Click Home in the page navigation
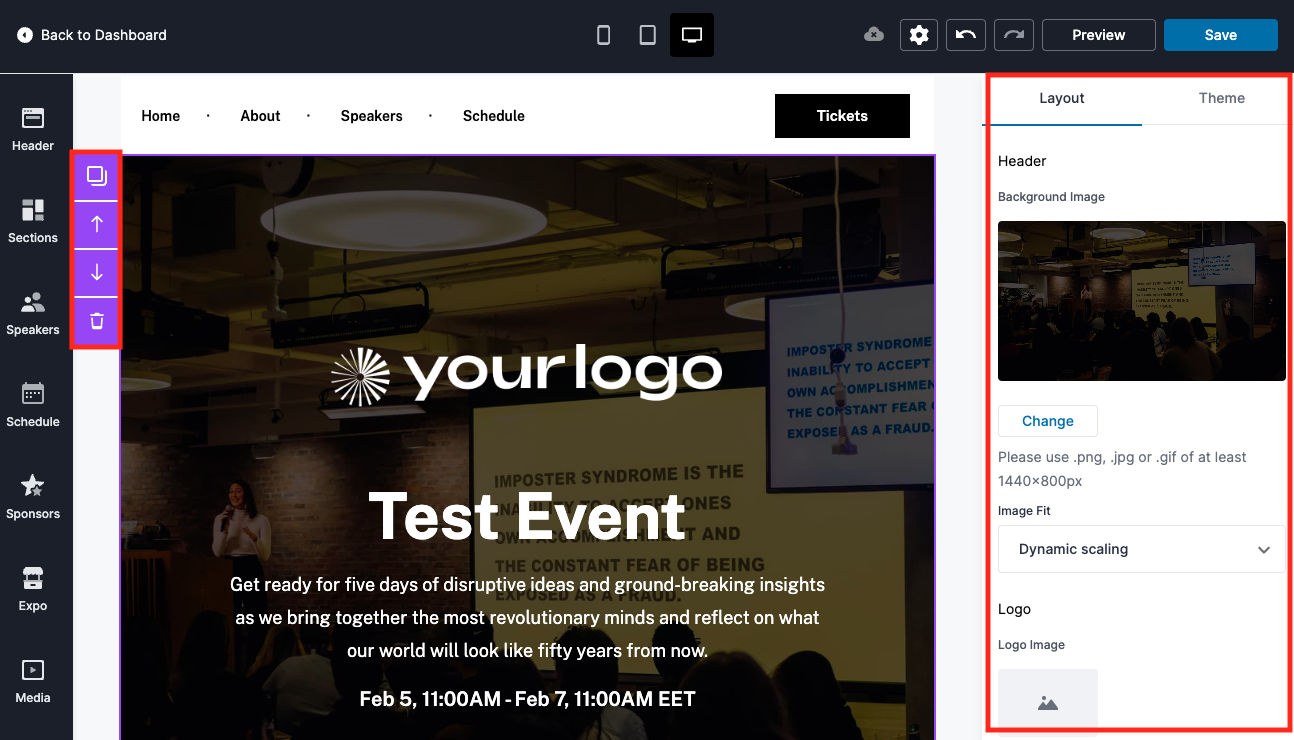The image size is (1294, 740). (161, 116)
